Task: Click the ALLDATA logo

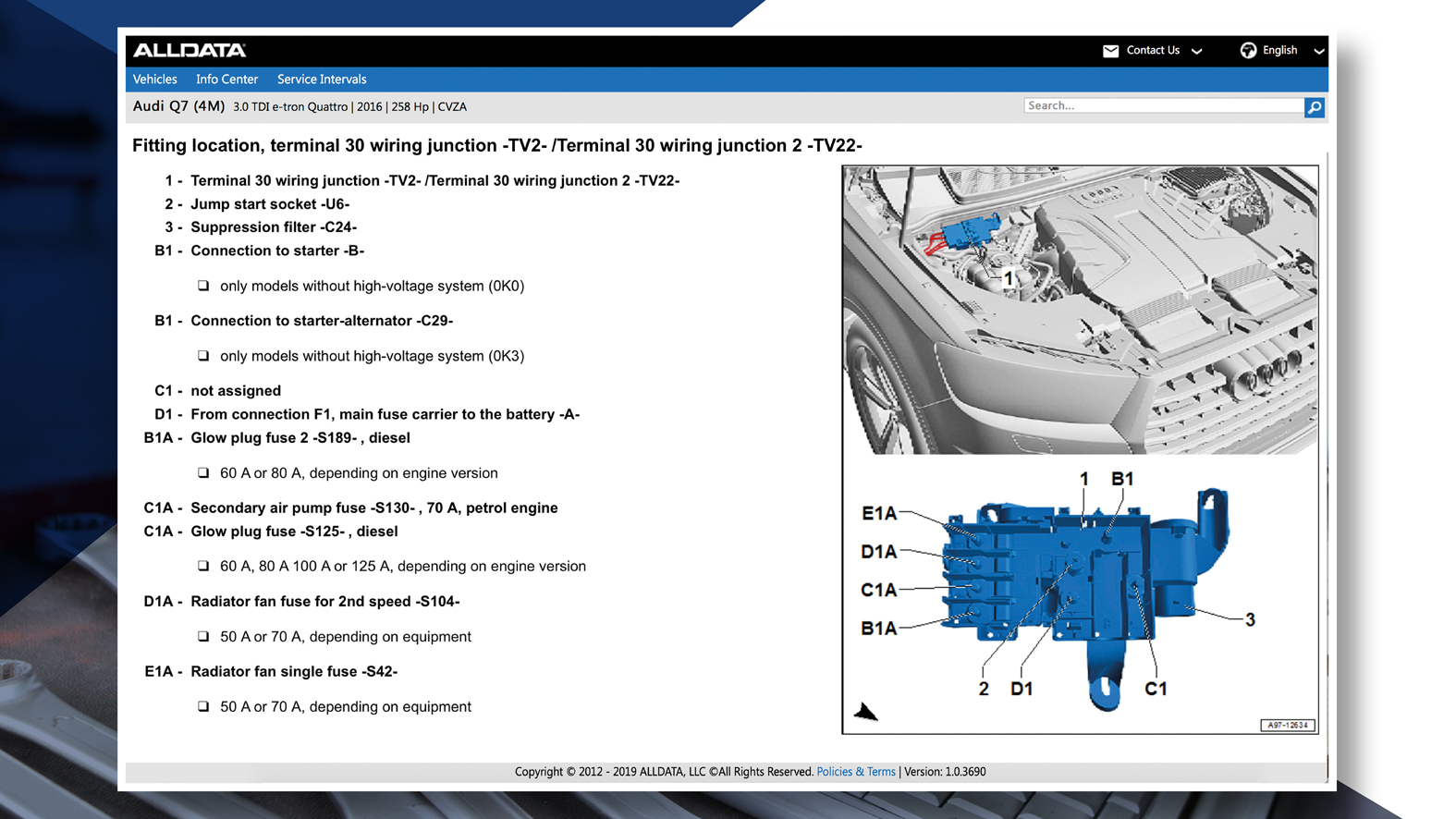Action: (190, 50)
